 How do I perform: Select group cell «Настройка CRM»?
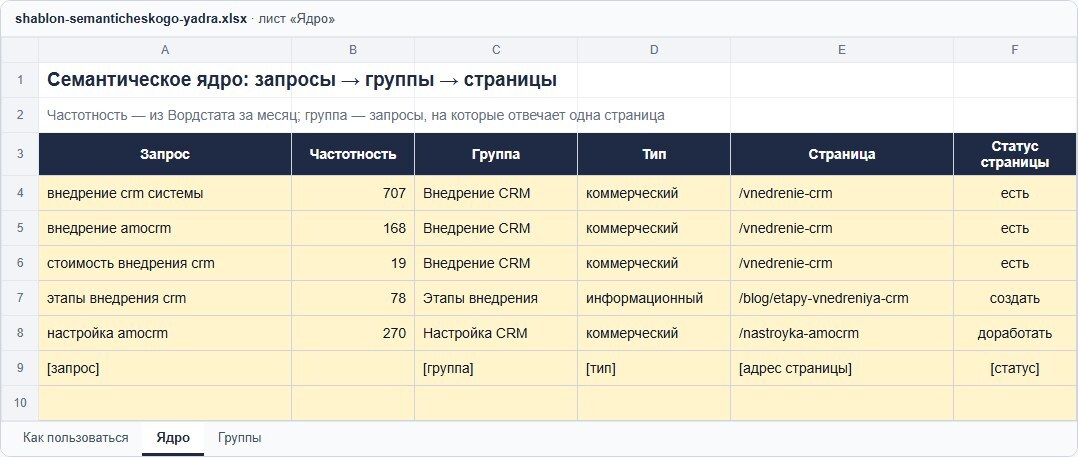496,333
